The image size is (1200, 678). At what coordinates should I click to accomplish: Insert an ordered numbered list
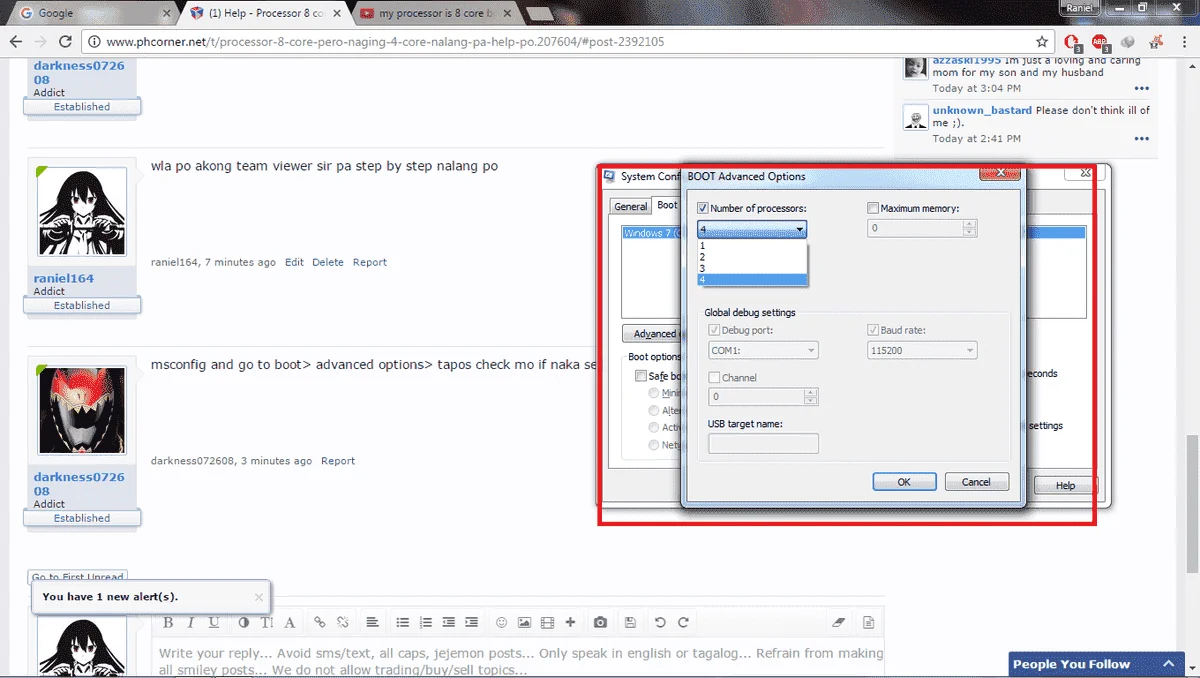click(425, 622)
